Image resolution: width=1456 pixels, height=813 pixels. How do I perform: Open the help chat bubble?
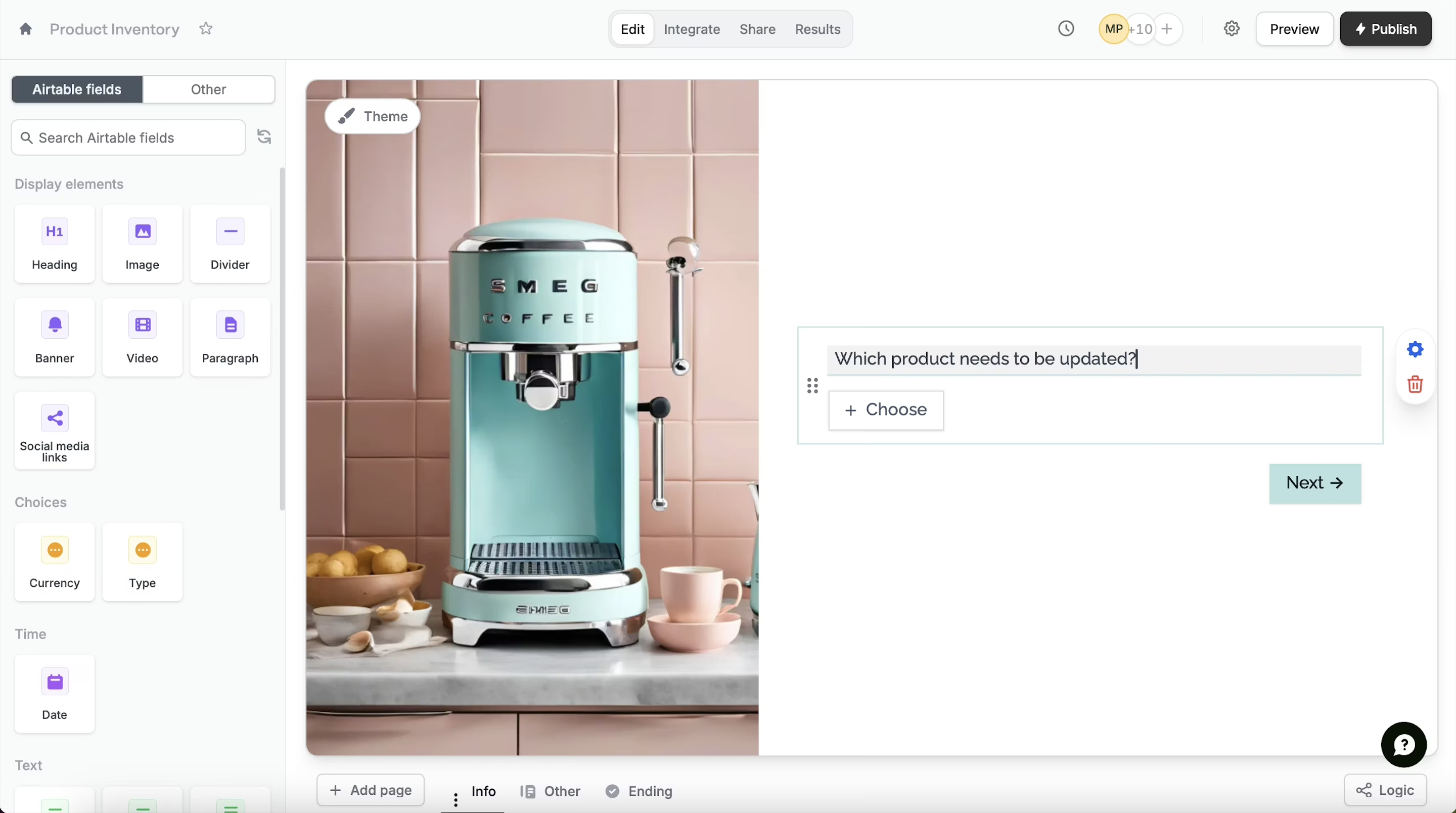pyautogui.click(x=1403, y=745)
